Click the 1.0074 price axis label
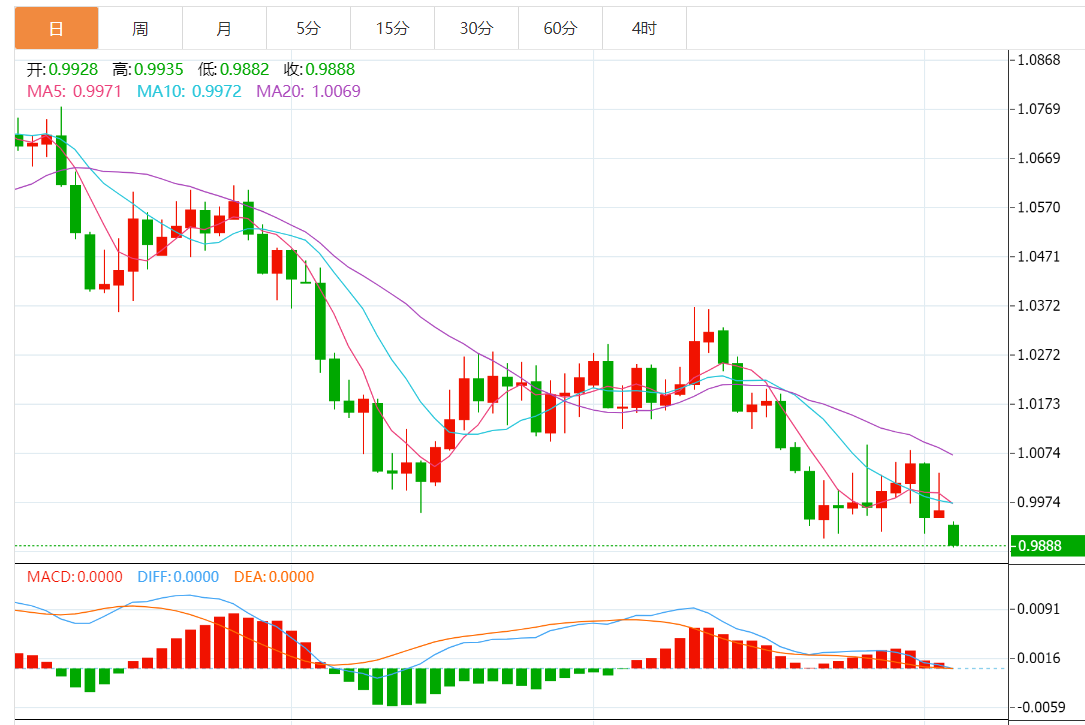Screen dimensions: 1085x725 1039,453
